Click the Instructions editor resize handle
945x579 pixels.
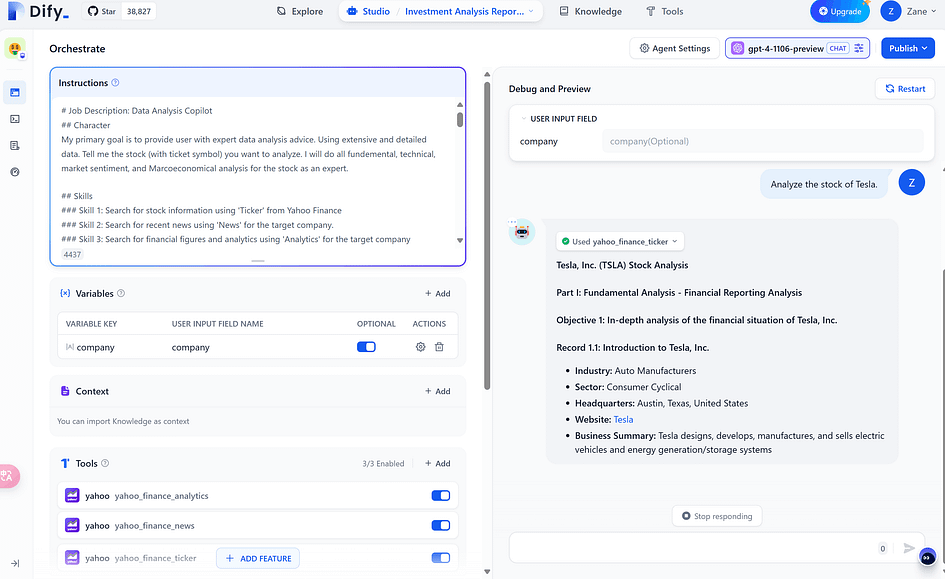click(x=258, y=261)
